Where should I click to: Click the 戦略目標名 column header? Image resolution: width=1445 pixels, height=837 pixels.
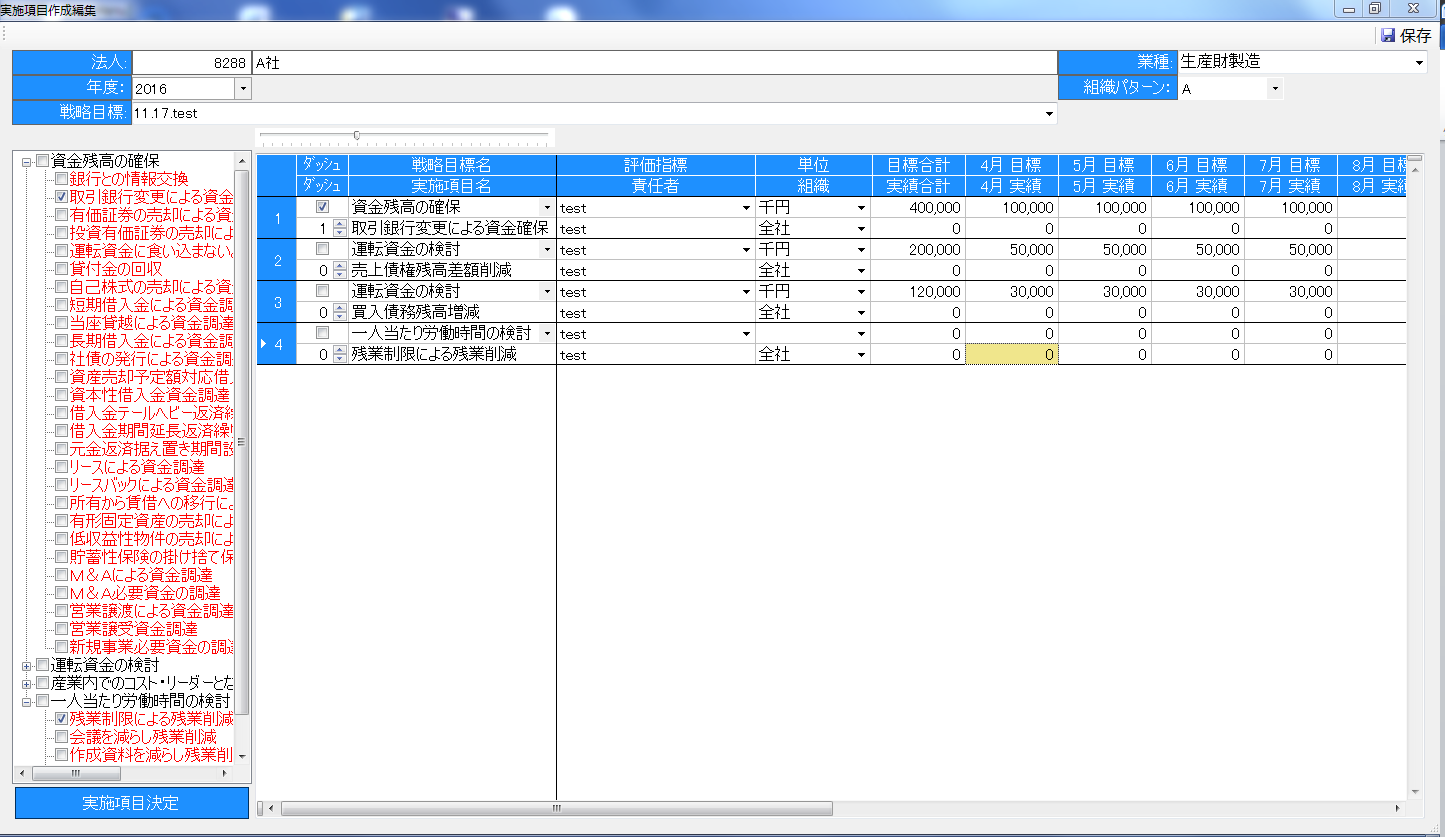452,165
